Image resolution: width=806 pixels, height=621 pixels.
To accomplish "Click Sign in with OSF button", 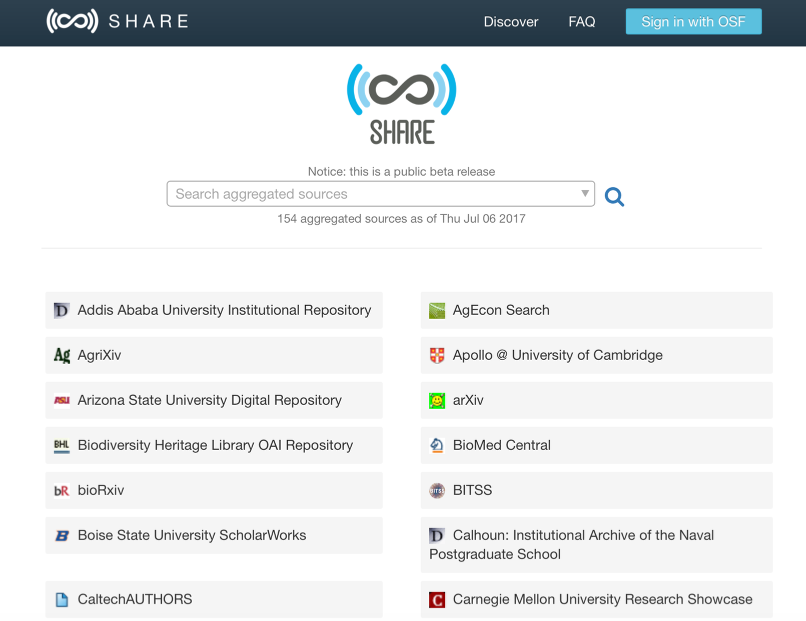I will 693,22.
